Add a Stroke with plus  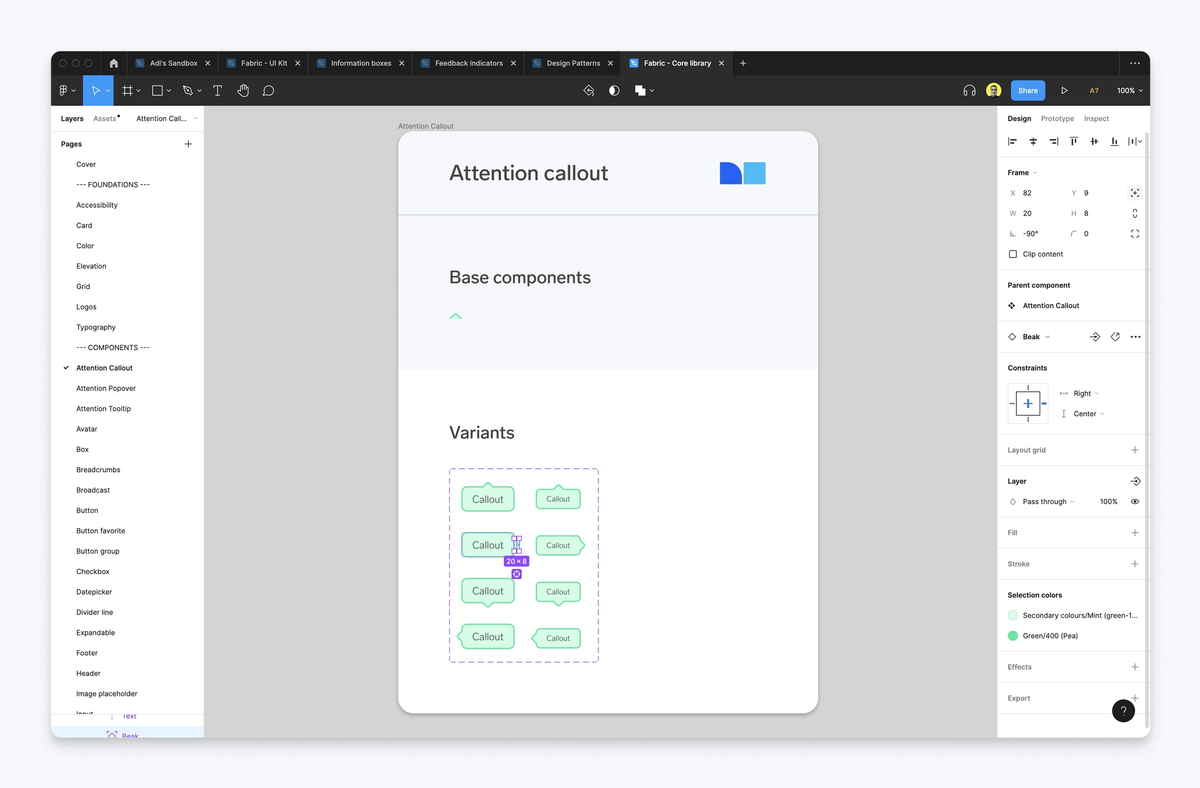coord(1135,564)
